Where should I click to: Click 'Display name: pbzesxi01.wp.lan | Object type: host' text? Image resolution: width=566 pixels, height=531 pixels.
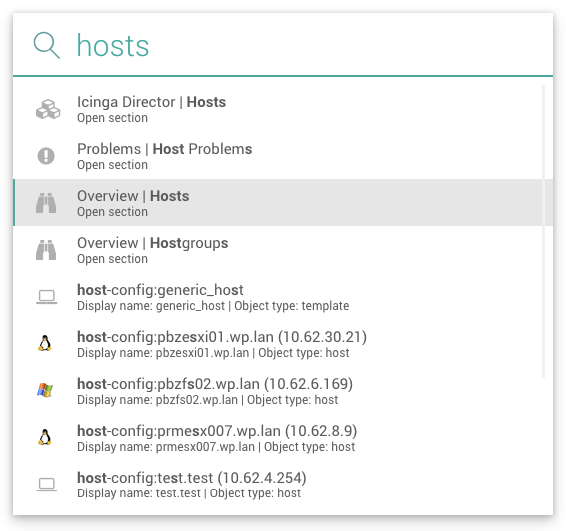[213, 353]
